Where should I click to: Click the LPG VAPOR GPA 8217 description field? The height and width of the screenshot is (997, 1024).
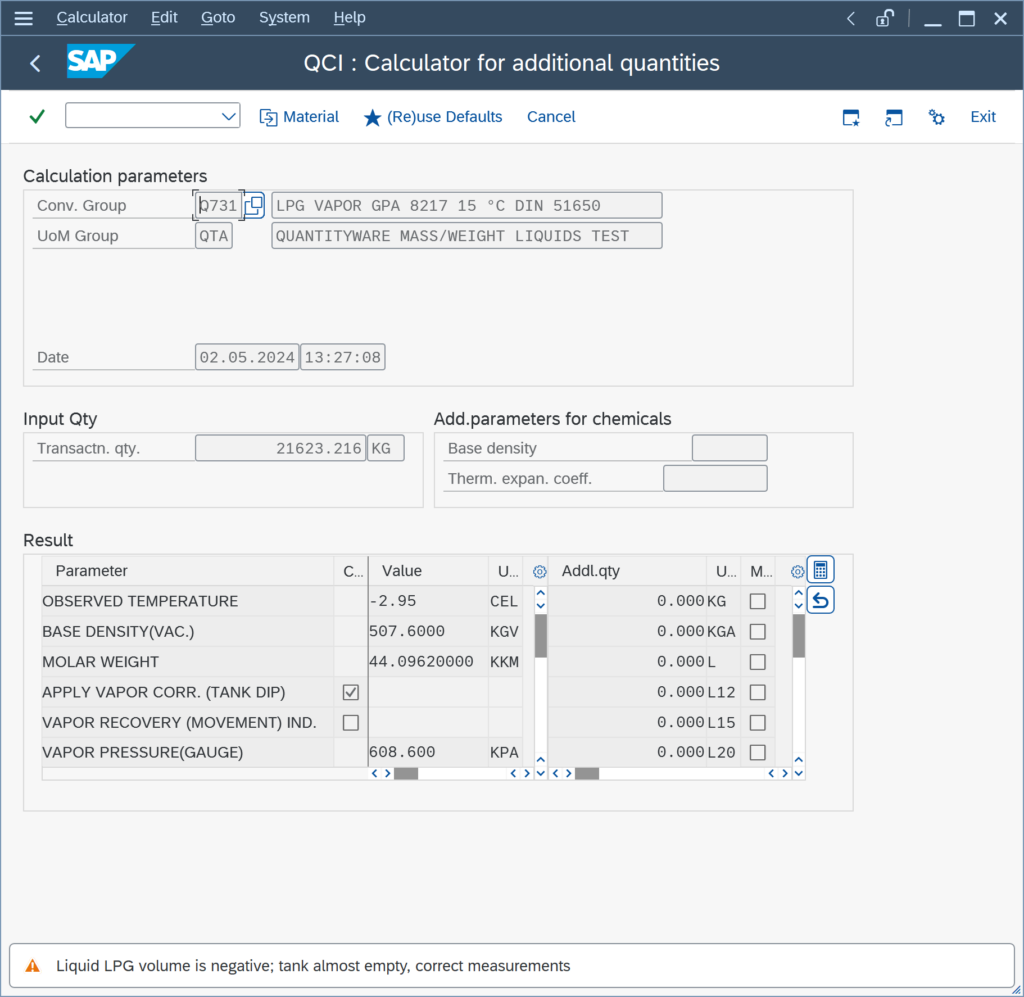point(467,206)
